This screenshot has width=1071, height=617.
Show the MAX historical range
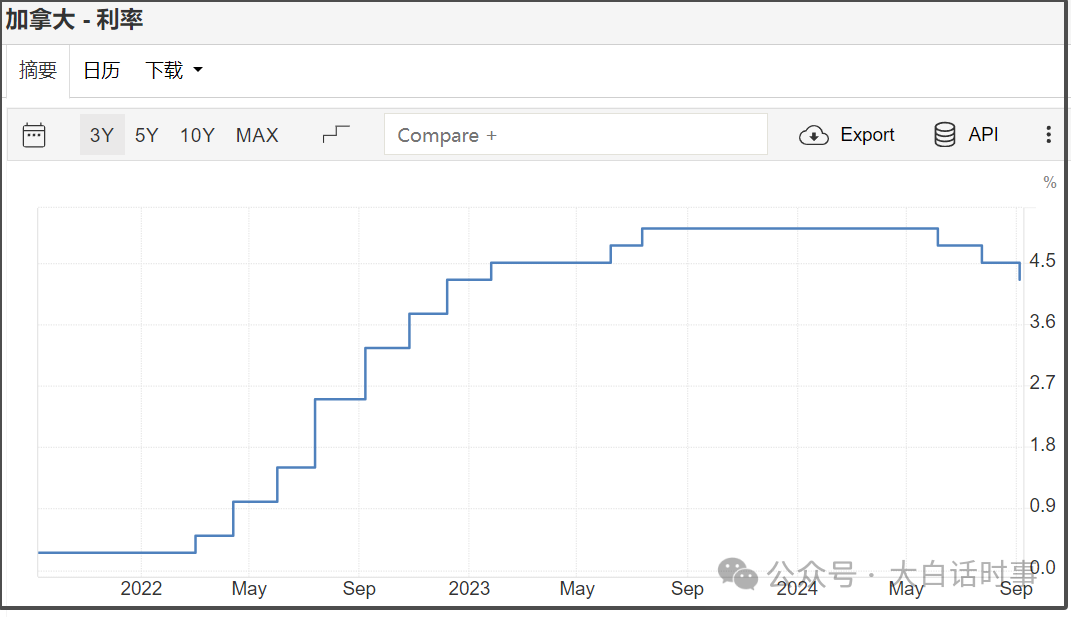click(257, 135)
